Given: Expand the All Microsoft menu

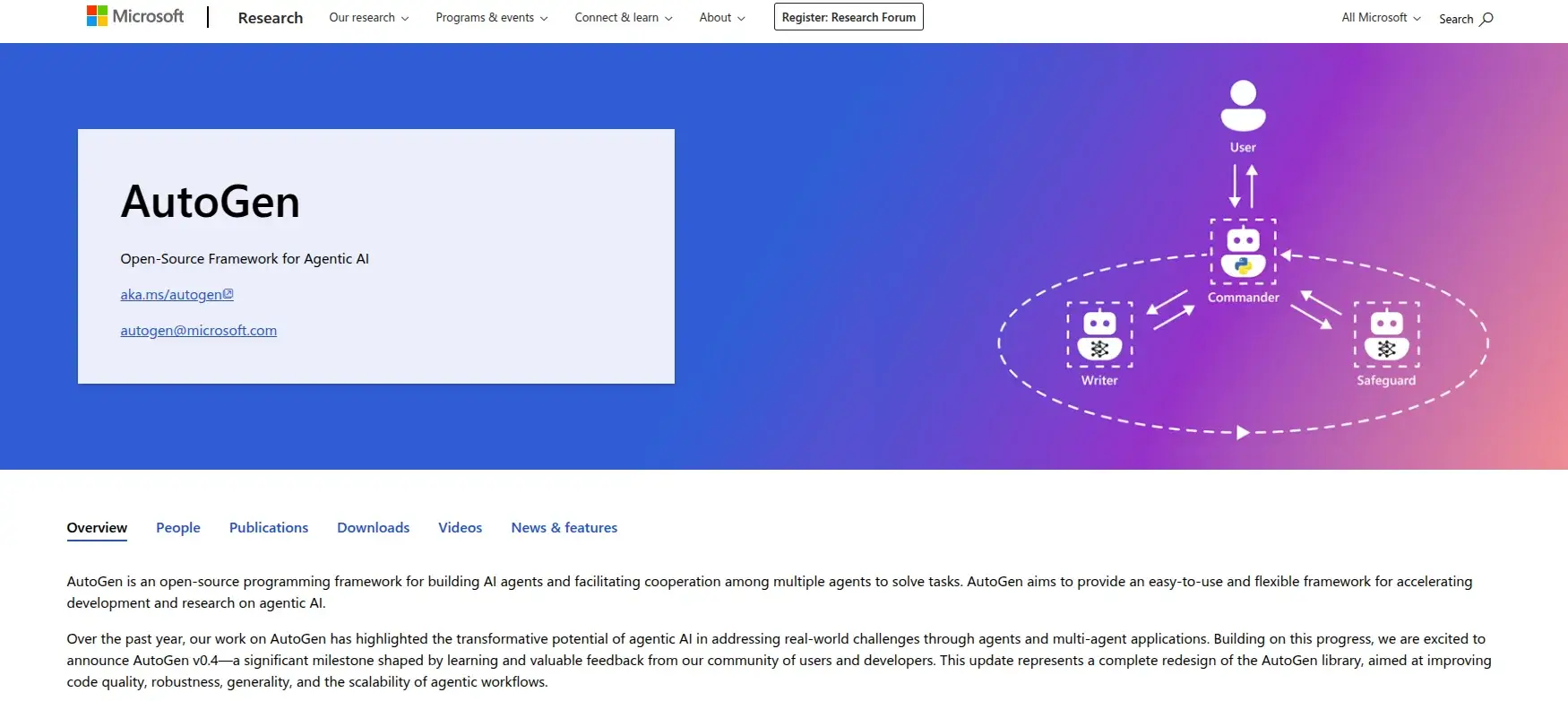Looking at the screenshot, I should pos(1381,18).
